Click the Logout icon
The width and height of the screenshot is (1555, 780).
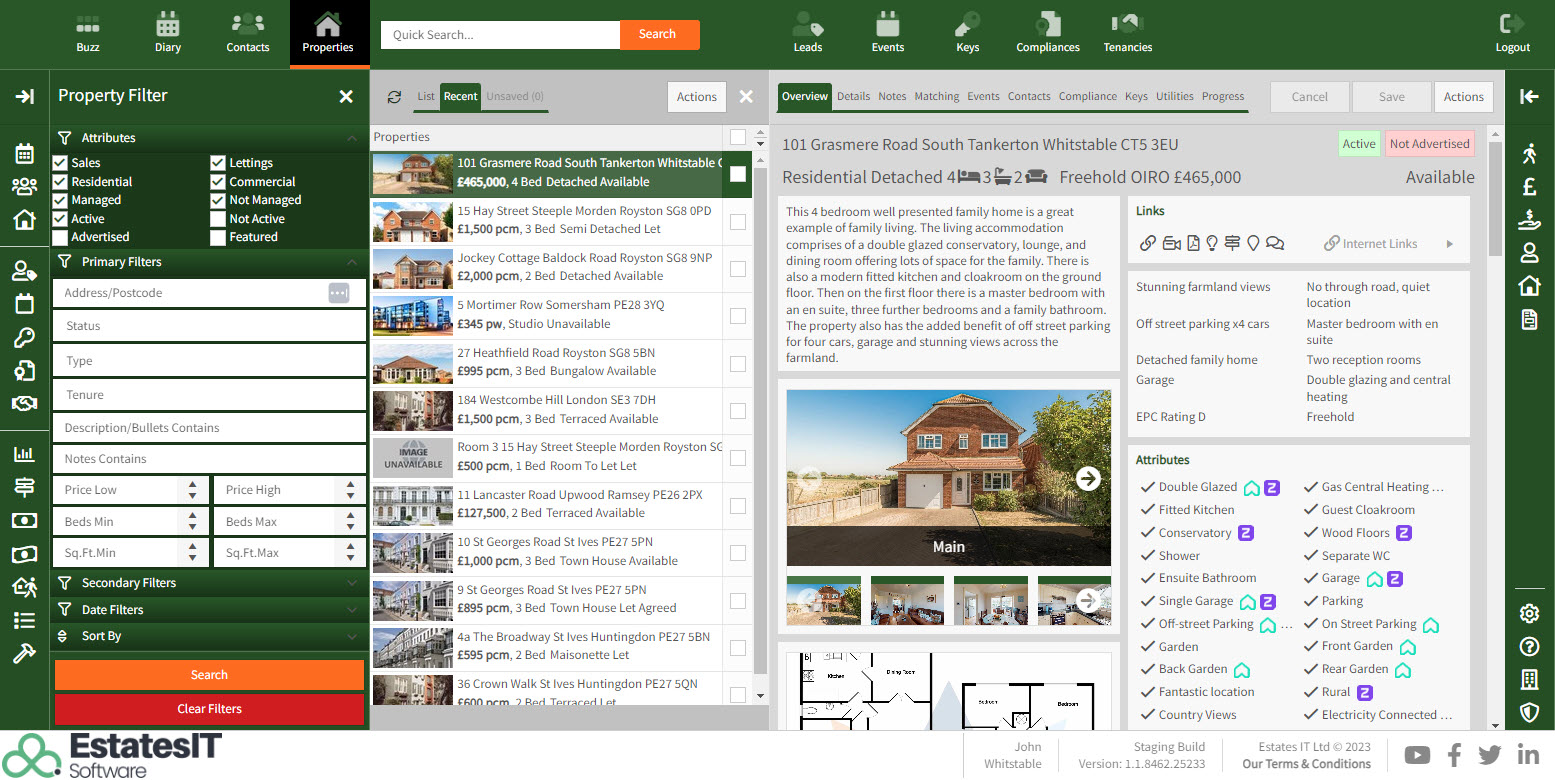click(1513, 24)
